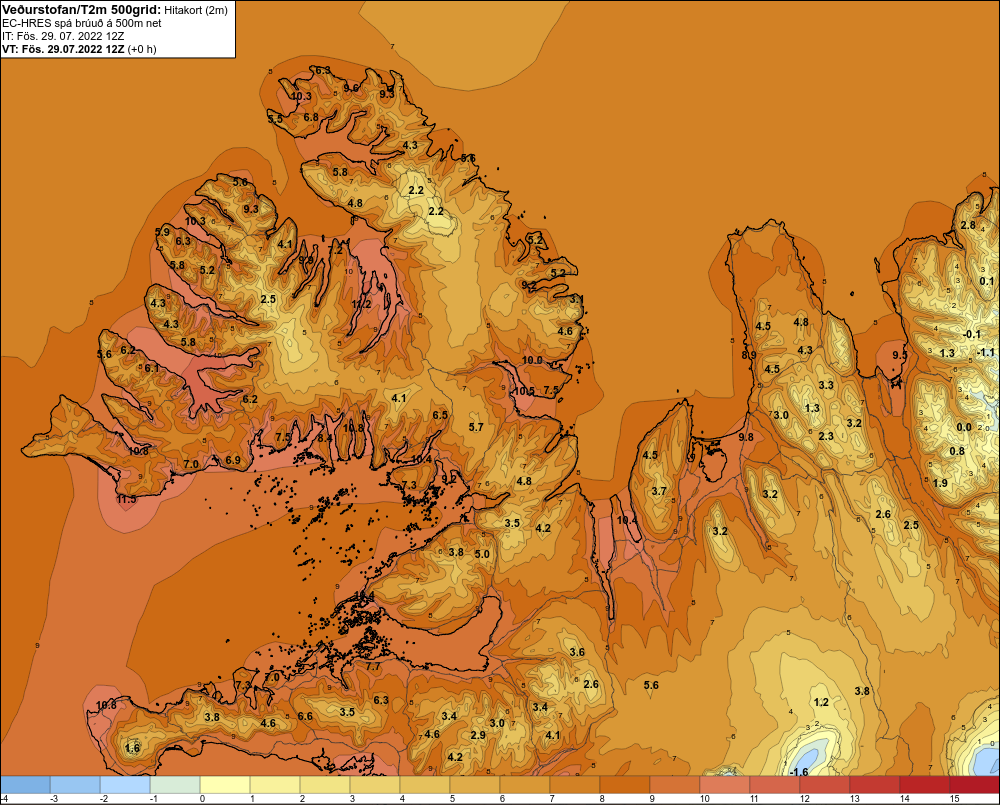Click the 5.5 temperature value on the map
Screen dimensions: 1000x805
click(x=275, y=119)
